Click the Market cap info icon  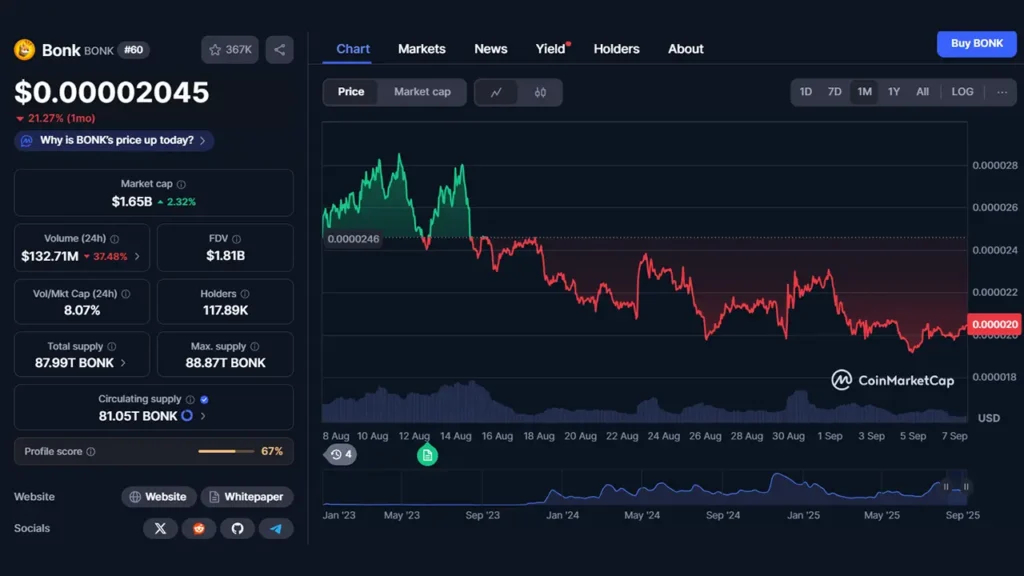[181, 184]
